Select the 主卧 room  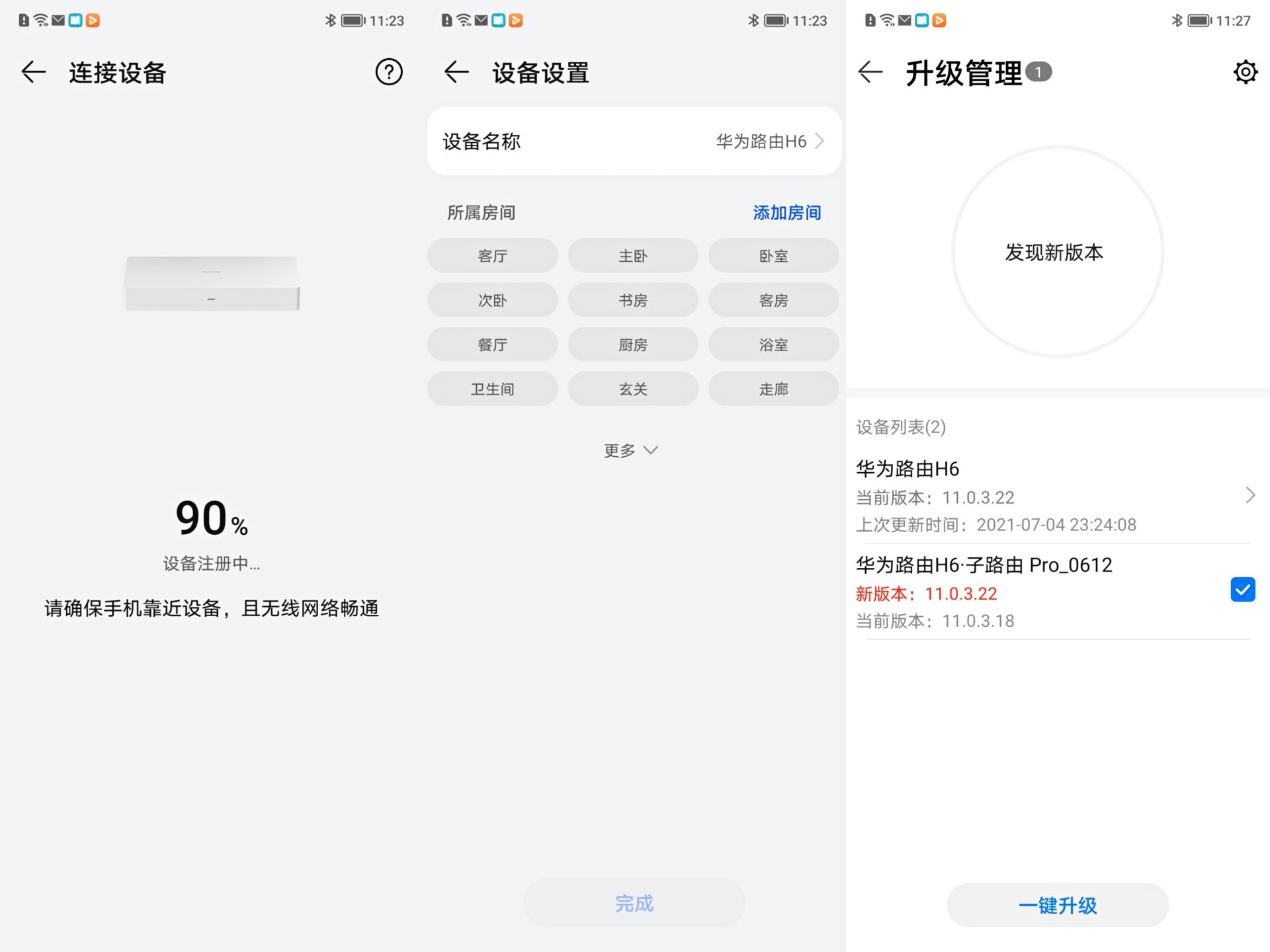633,256
